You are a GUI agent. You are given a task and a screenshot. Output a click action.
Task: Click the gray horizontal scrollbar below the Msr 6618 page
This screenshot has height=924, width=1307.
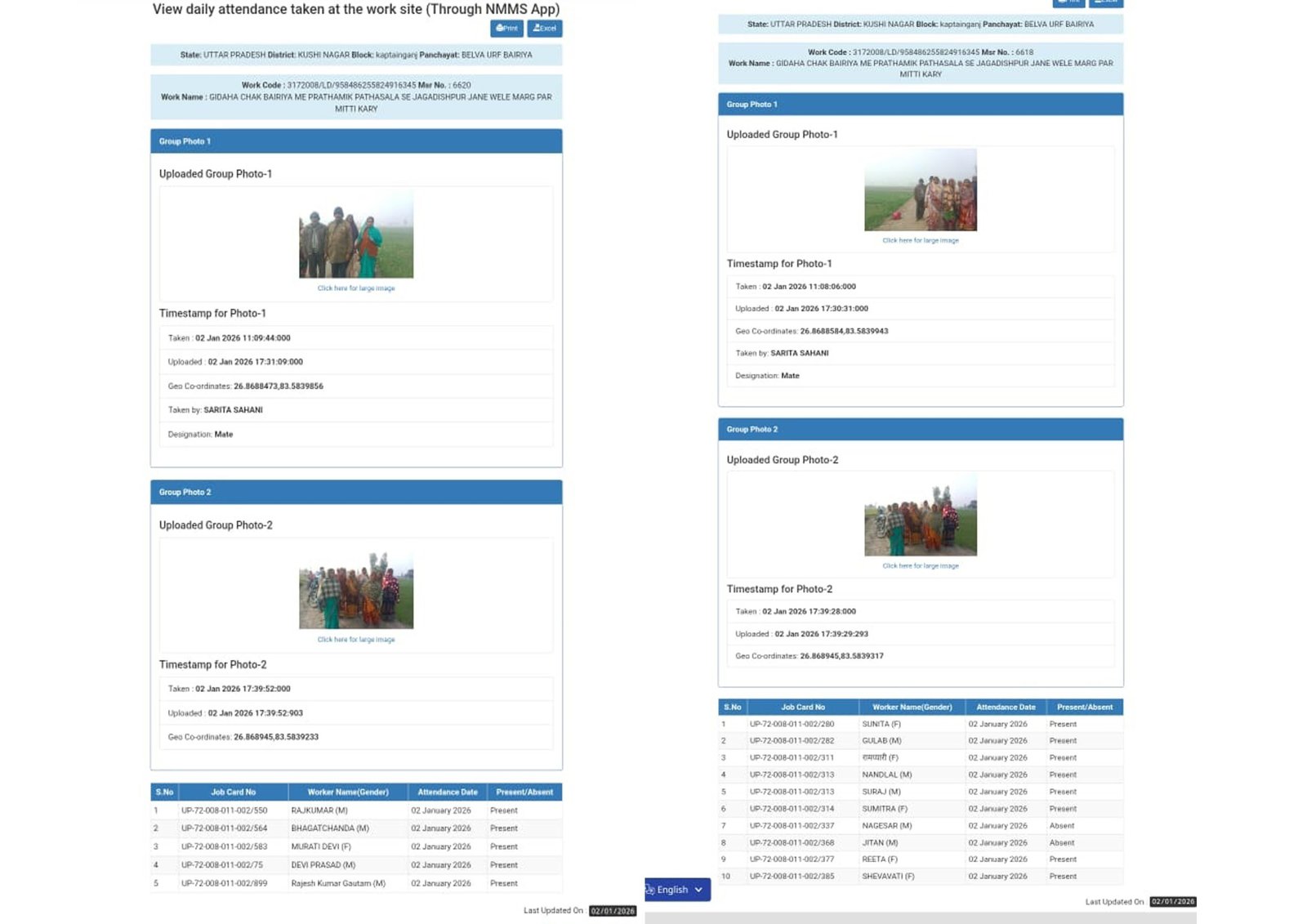(921, 918)
